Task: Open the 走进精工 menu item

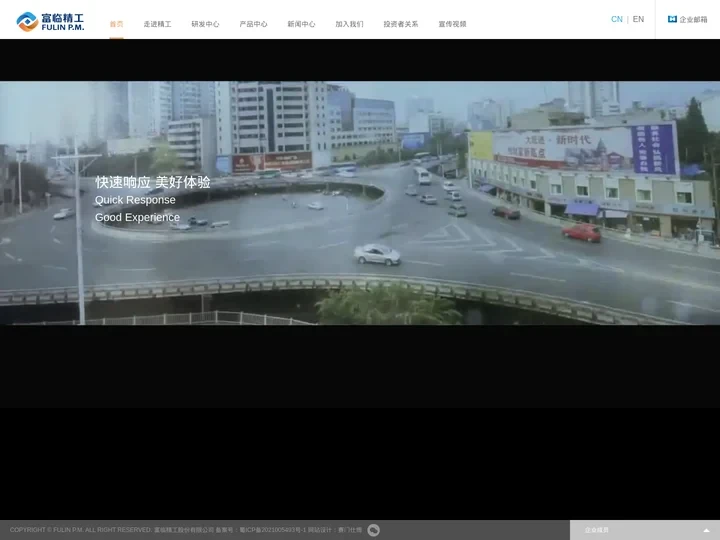Action: [157, 24]
